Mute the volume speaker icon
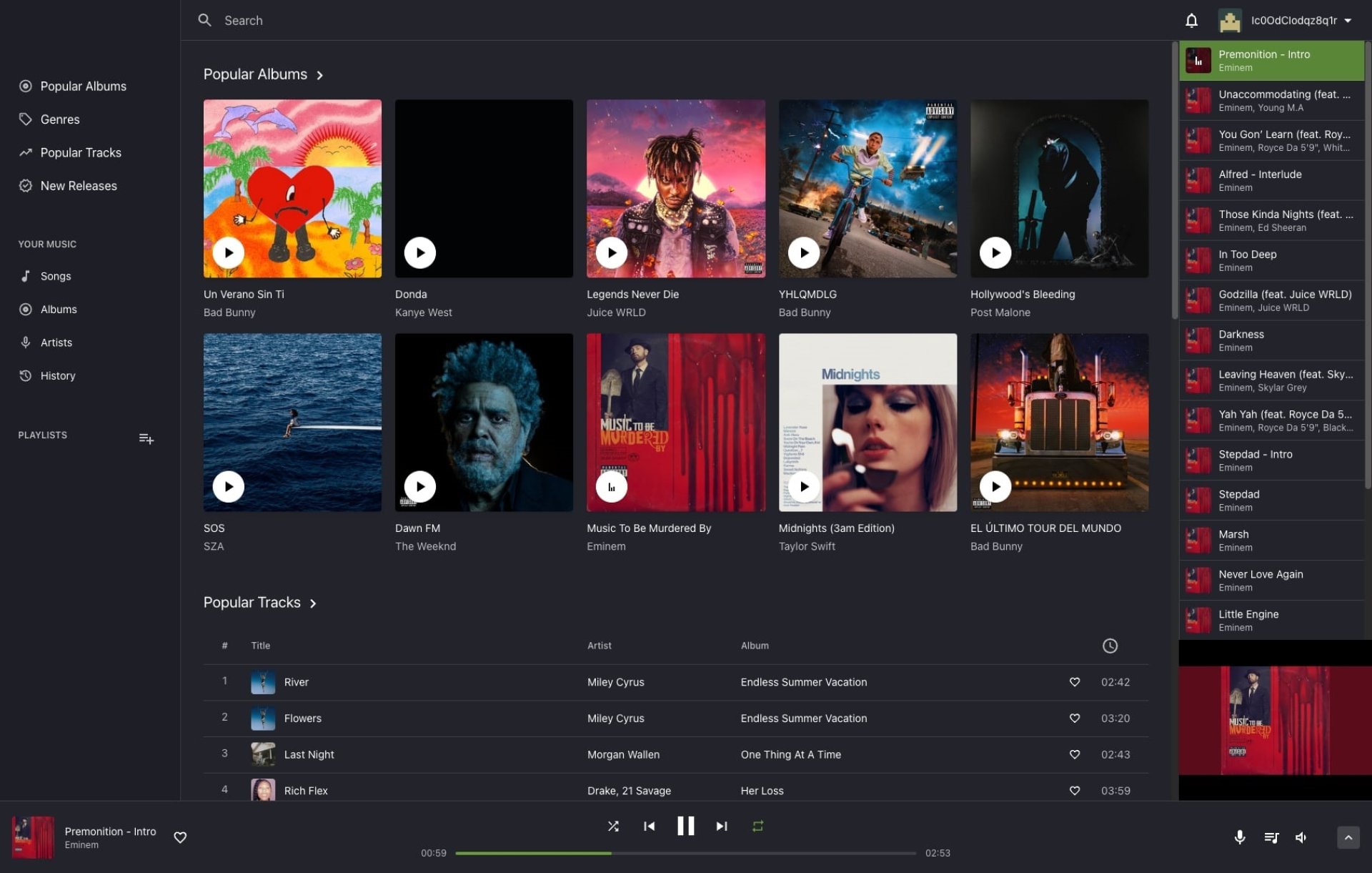 click(1301, 837)
